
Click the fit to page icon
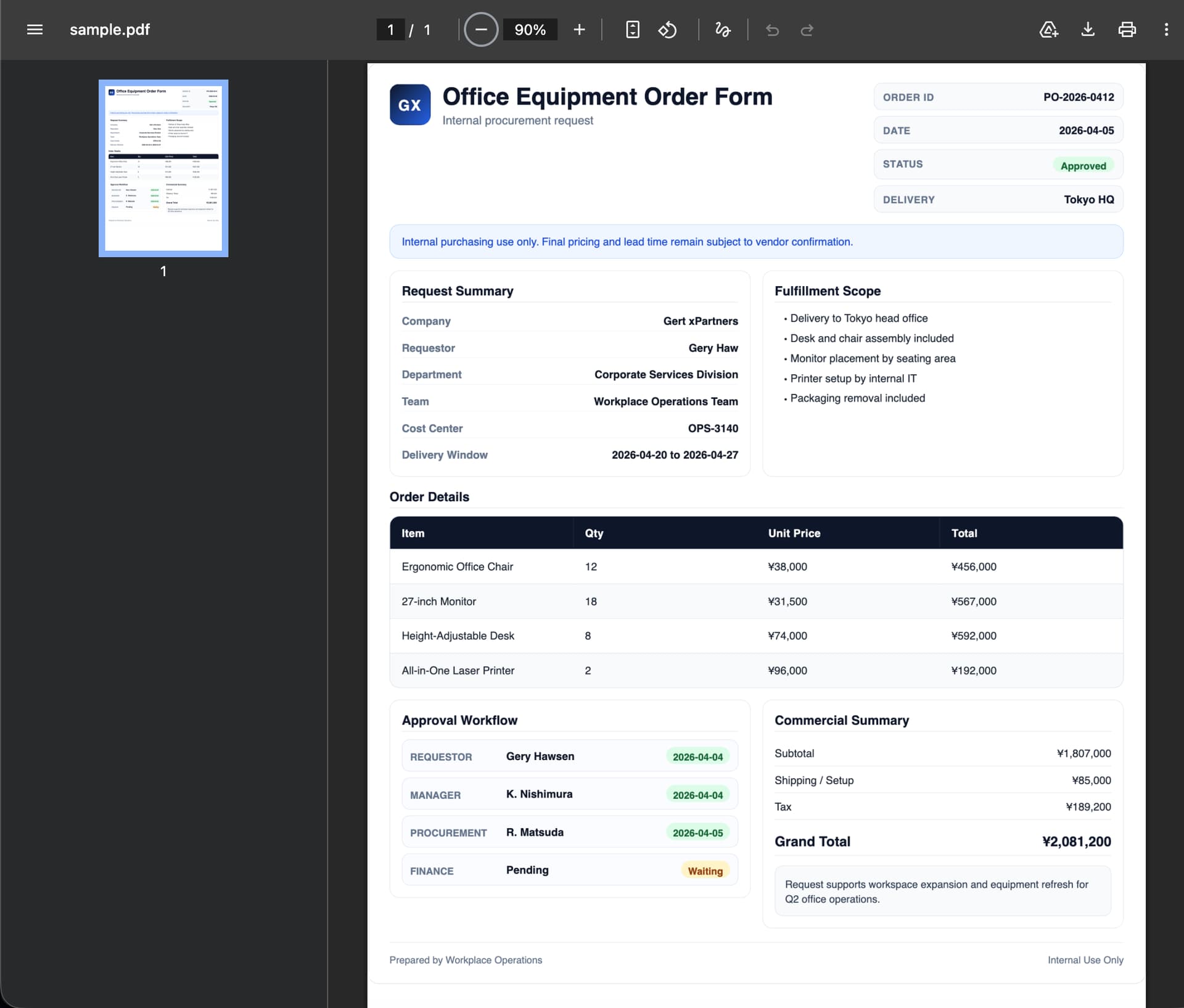pyautogui.click(x=632, y=30)
